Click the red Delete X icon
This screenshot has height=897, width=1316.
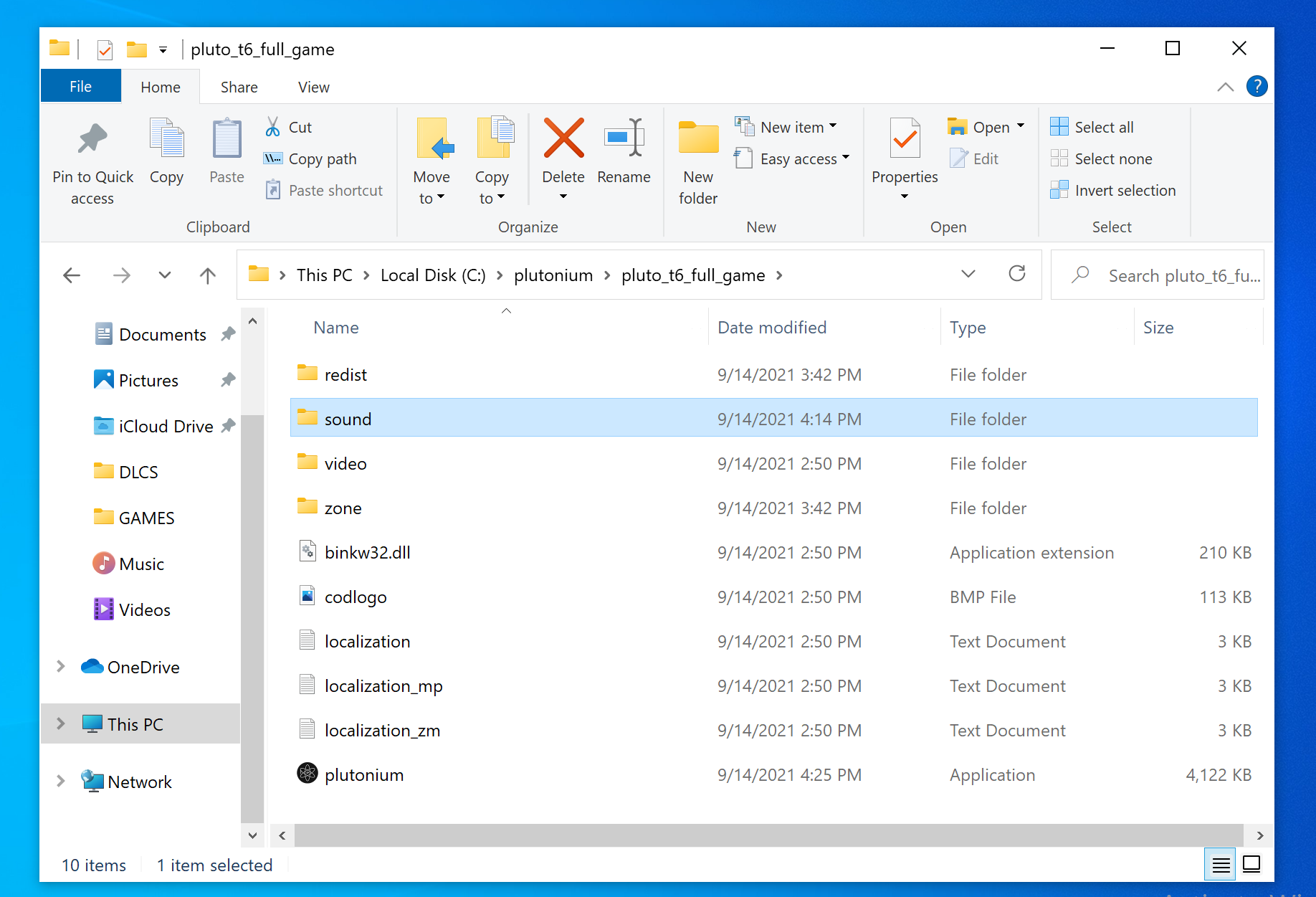click(563, 138)
